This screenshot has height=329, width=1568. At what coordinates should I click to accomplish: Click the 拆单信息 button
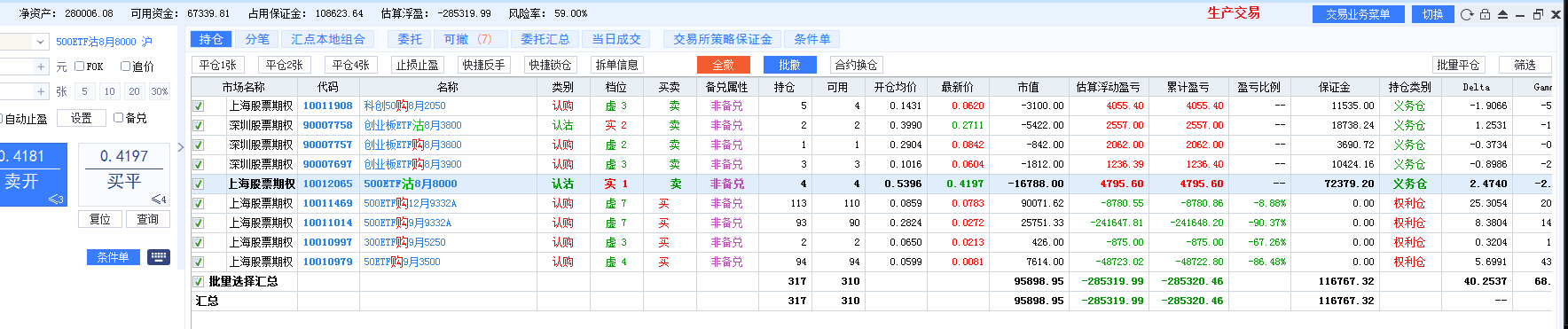pos(617,65)
